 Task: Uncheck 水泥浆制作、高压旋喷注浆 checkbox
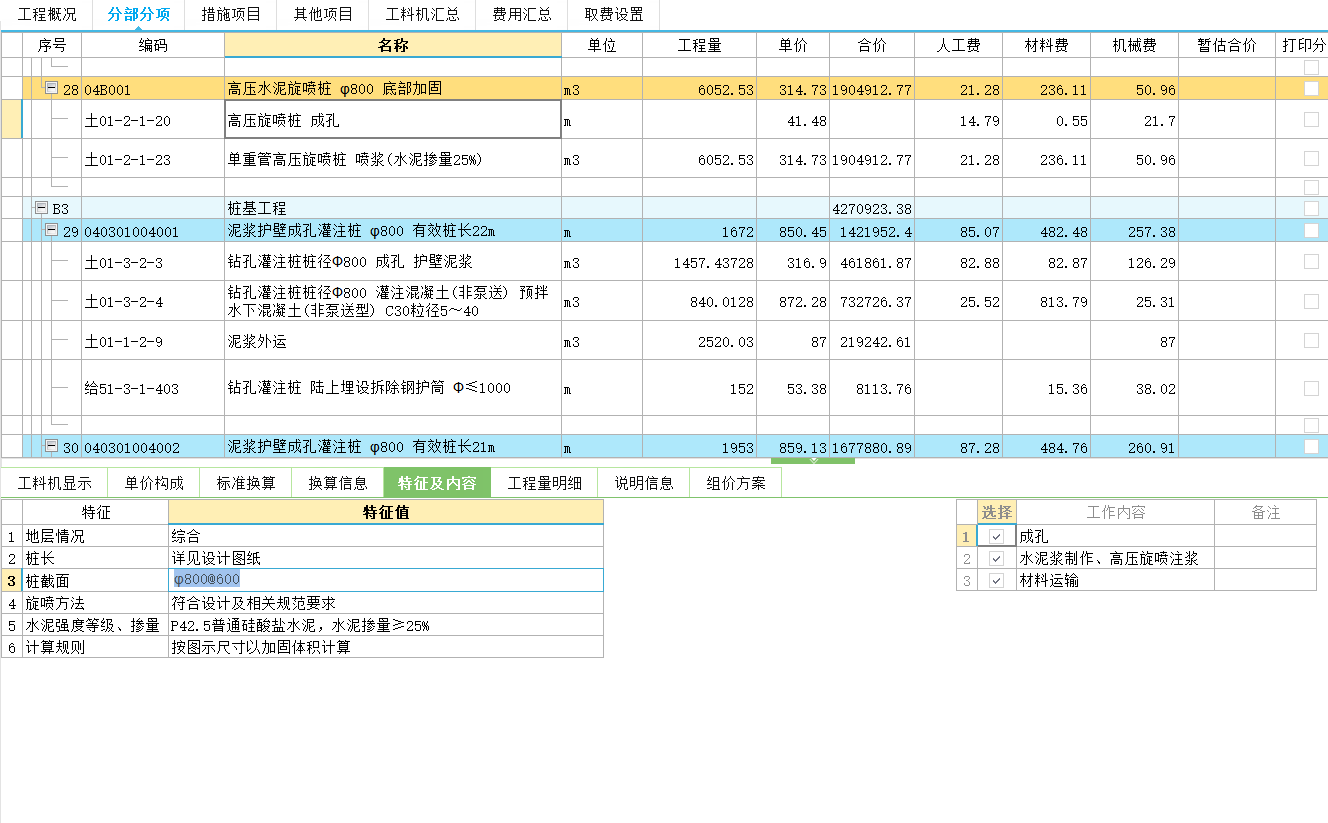[x=996, y=559]
